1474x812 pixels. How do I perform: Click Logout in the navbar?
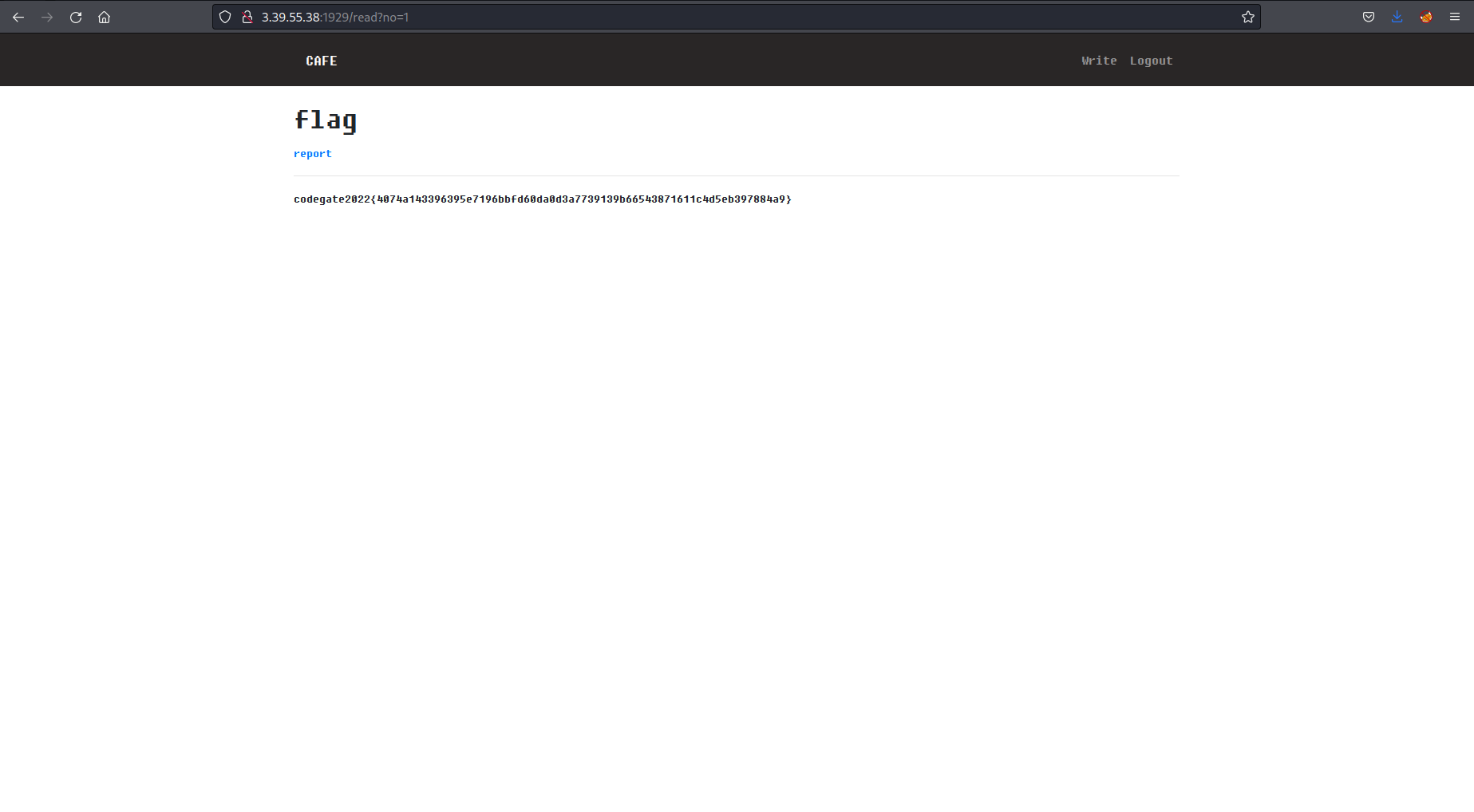1151,61
